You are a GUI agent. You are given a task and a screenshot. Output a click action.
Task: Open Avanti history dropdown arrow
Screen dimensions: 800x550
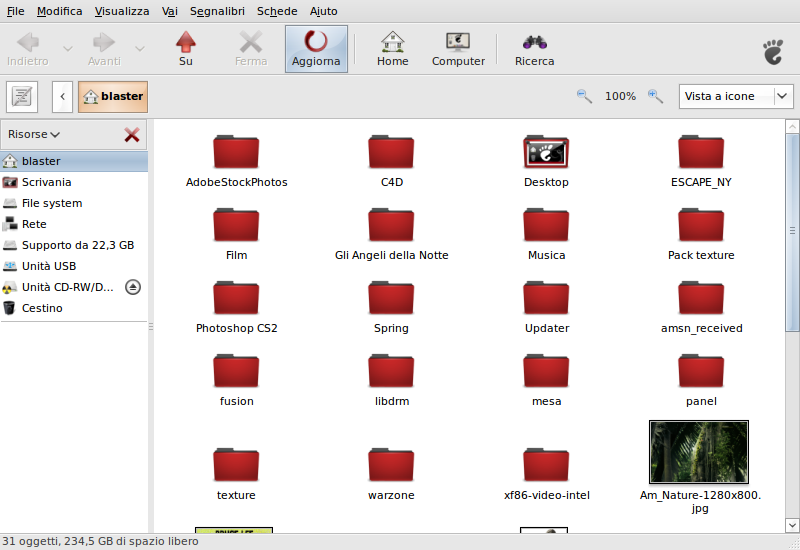[139, 48]
